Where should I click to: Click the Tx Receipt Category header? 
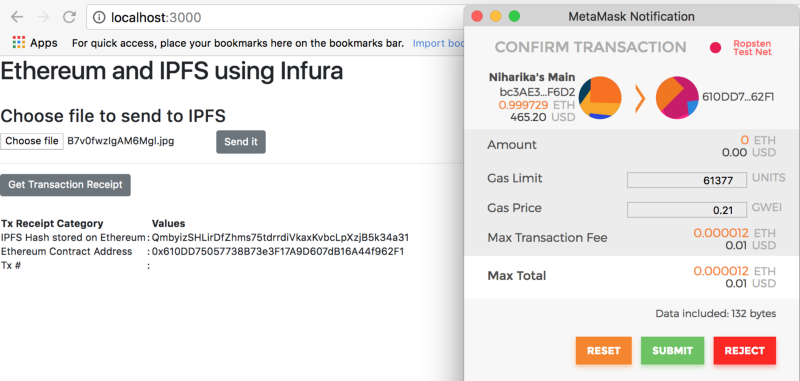coord(52,223)
